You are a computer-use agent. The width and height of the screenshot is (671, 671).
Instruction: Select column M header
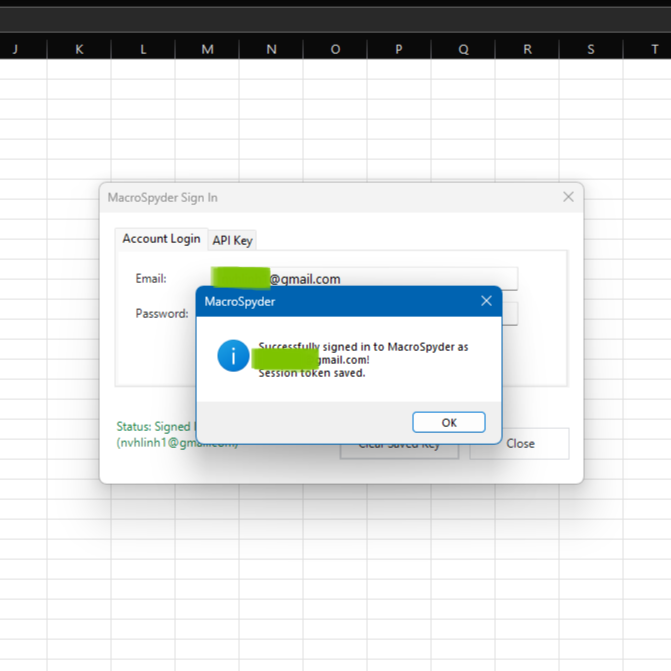pyautogui.click(x=207, y=49)
